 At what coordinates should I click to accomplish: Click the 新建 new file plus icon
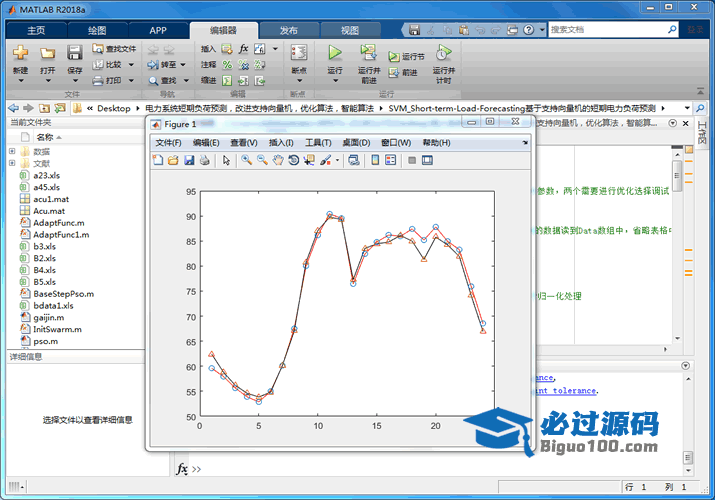pyautogui.click(x=21, y=53)
